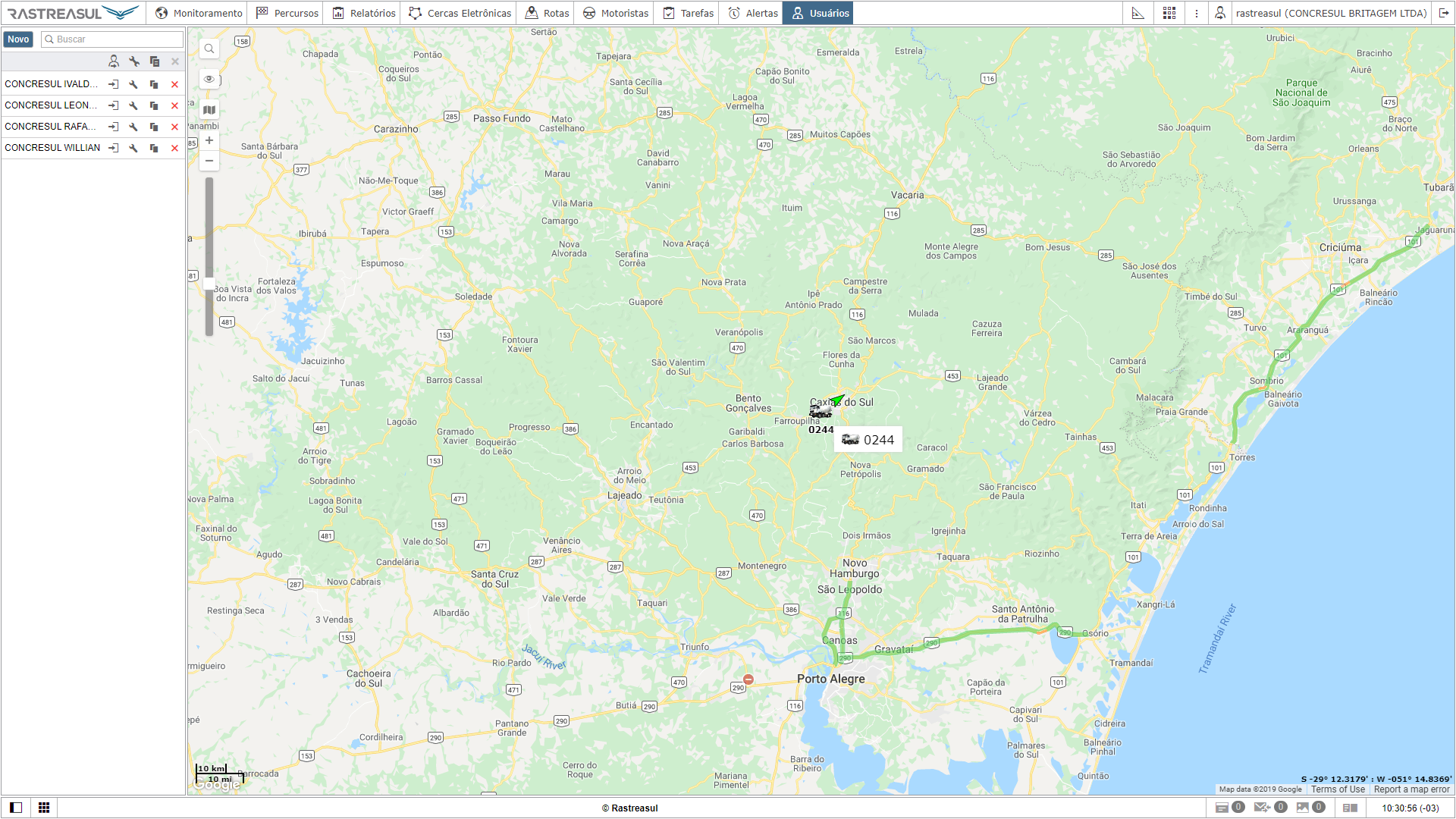Screen dimensions: 1456x819
Task: Open the three-dot more options menu
Action: pos(1197,13)
